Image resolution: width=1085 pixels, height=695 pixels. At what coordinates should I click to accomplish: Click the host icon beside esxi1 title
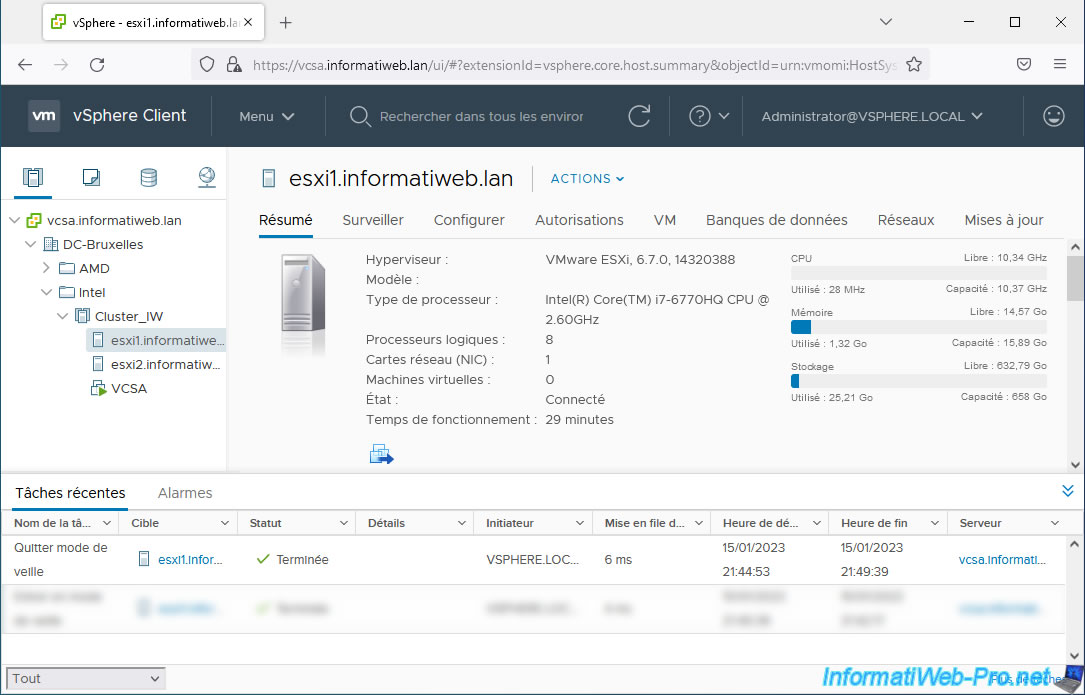268,179
